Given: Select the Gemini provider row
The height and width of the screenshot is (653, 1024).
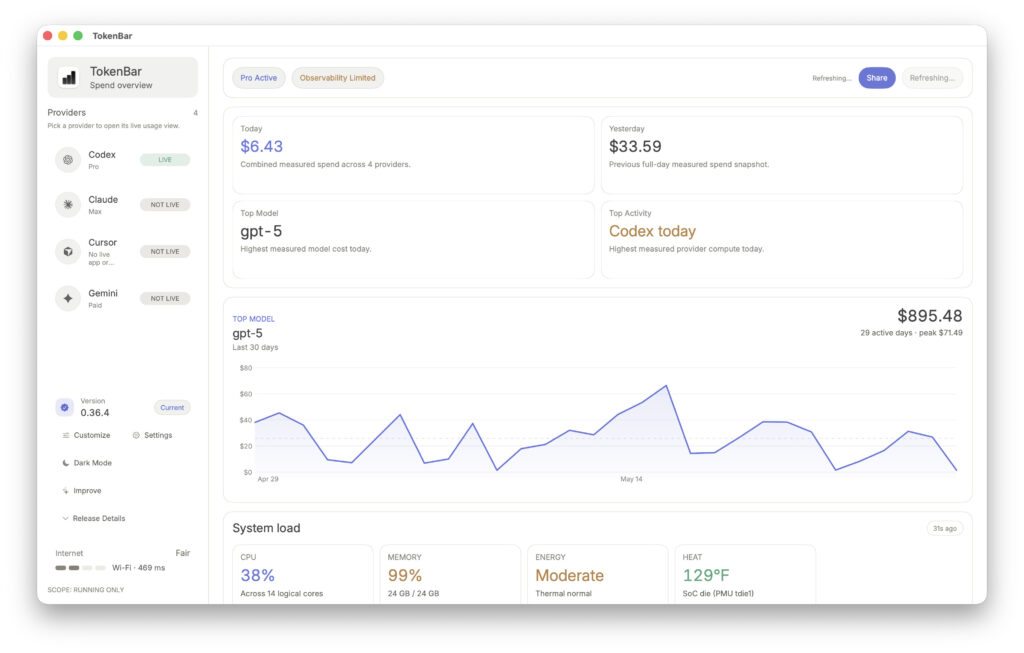Looking at the screenshot, I should (x=123, y=298).
